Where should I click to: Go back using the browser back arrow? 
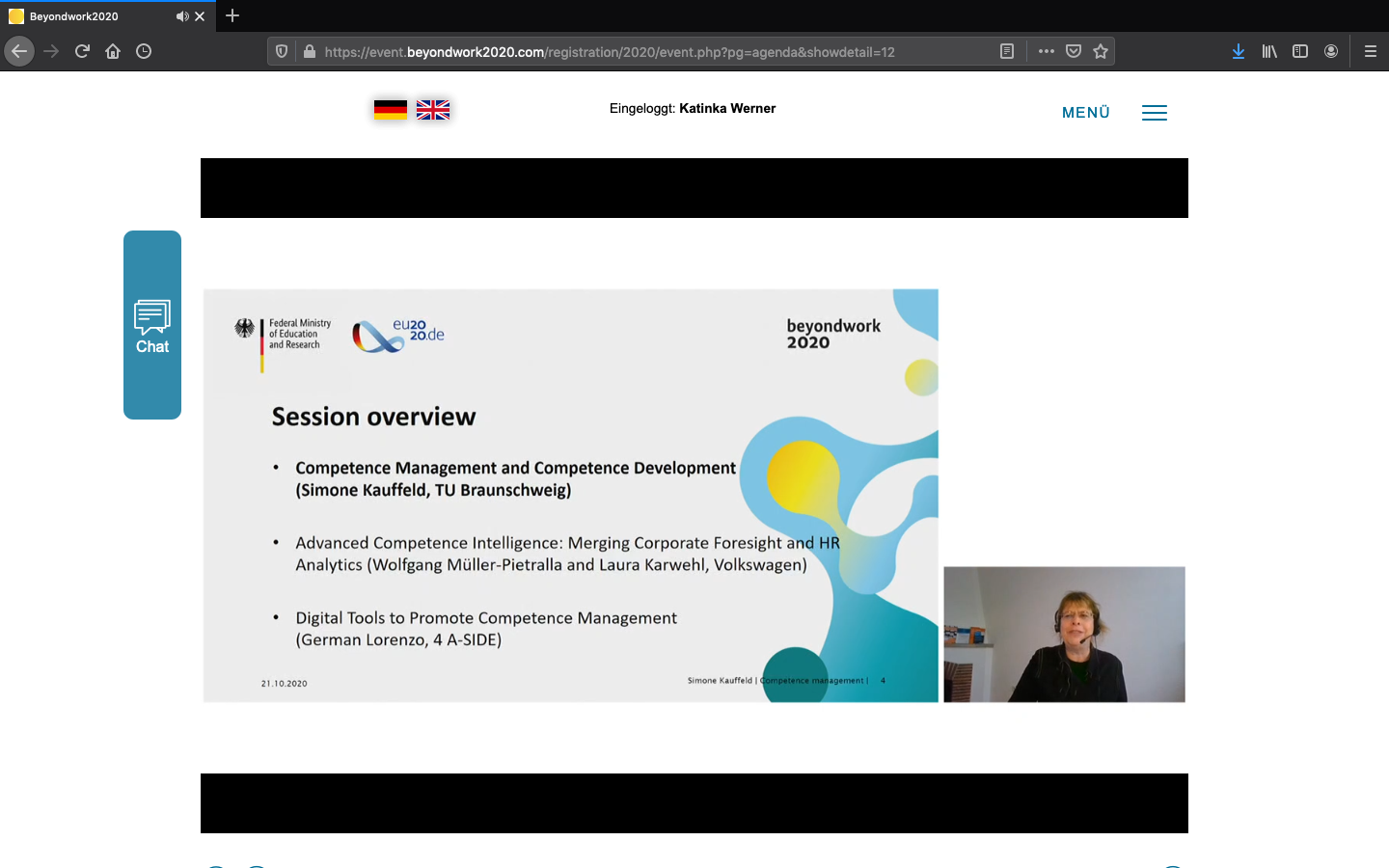[19, 51]
